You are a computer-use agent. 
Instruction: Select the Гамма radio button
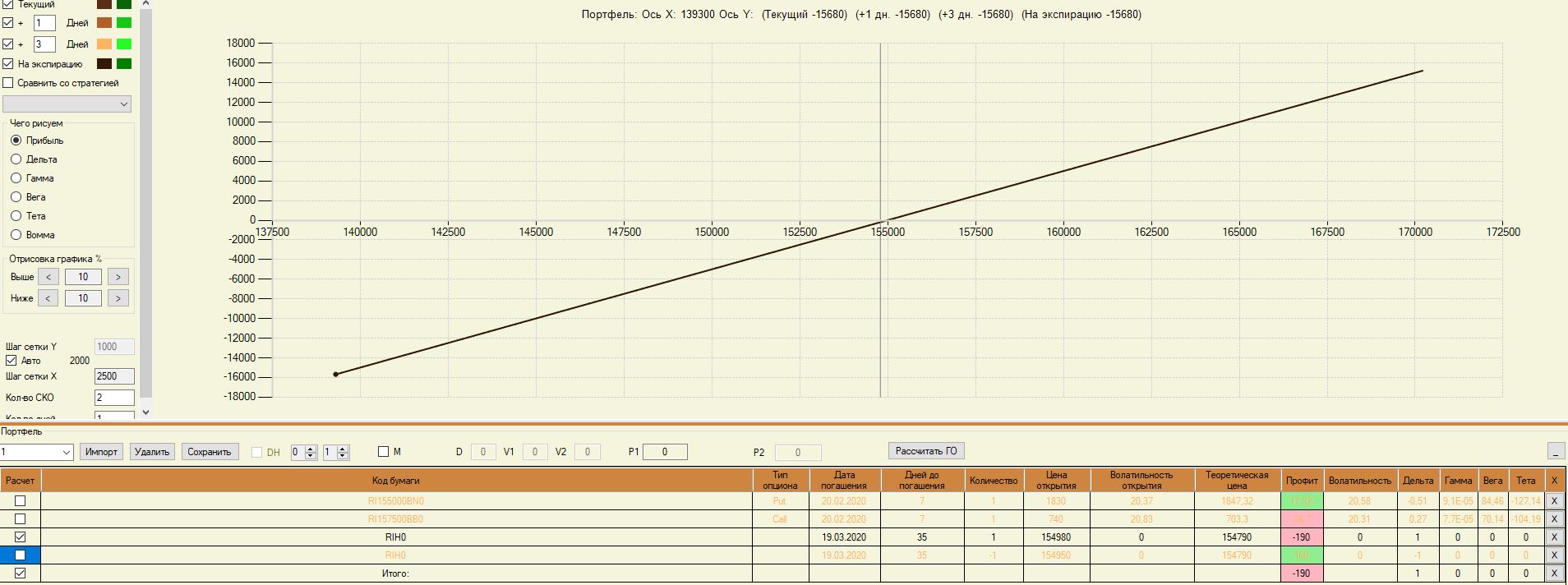[16, 178]
